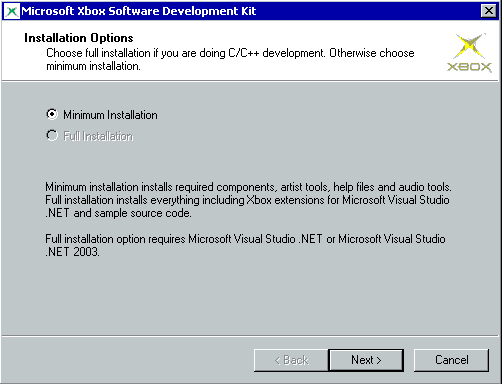The width and height of the screenshot is (502, 384).
Task: Choose the Full Installation radio button
Action: [x=52, y=136]
